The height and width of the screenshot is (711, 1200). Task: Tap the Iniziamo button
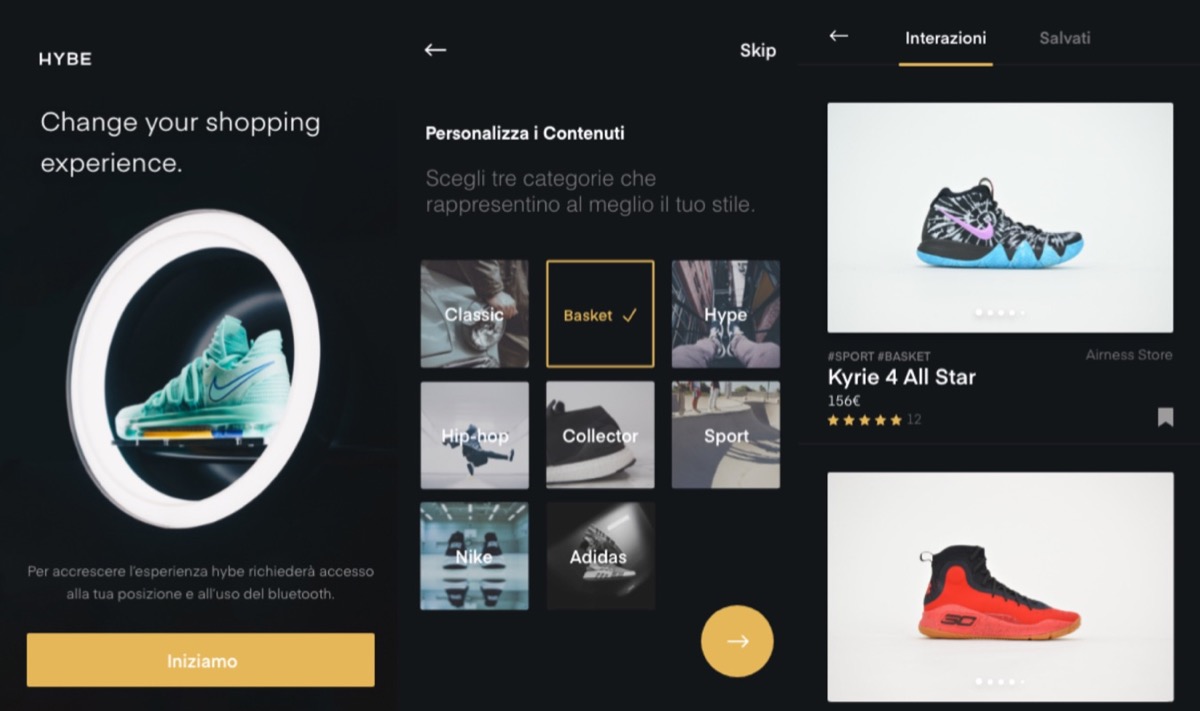(x=201, y=660)
